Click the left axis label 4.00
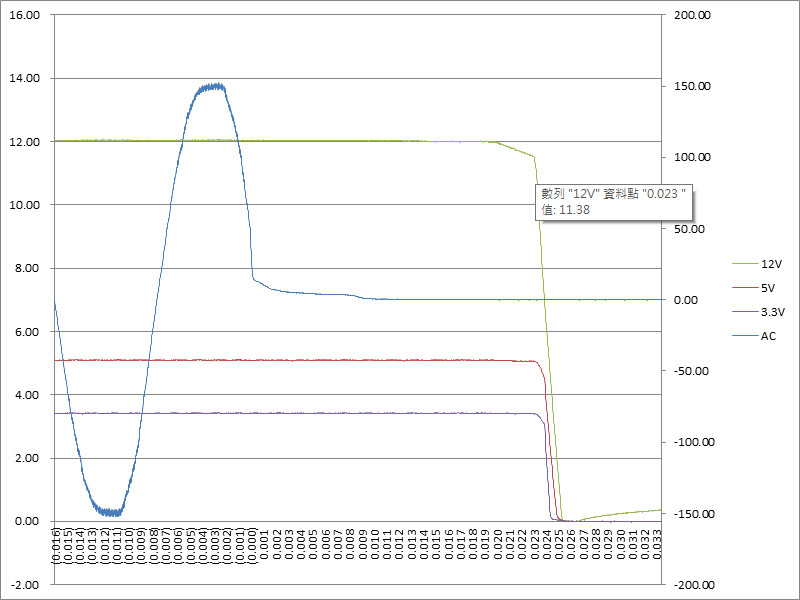 [28, 395]
